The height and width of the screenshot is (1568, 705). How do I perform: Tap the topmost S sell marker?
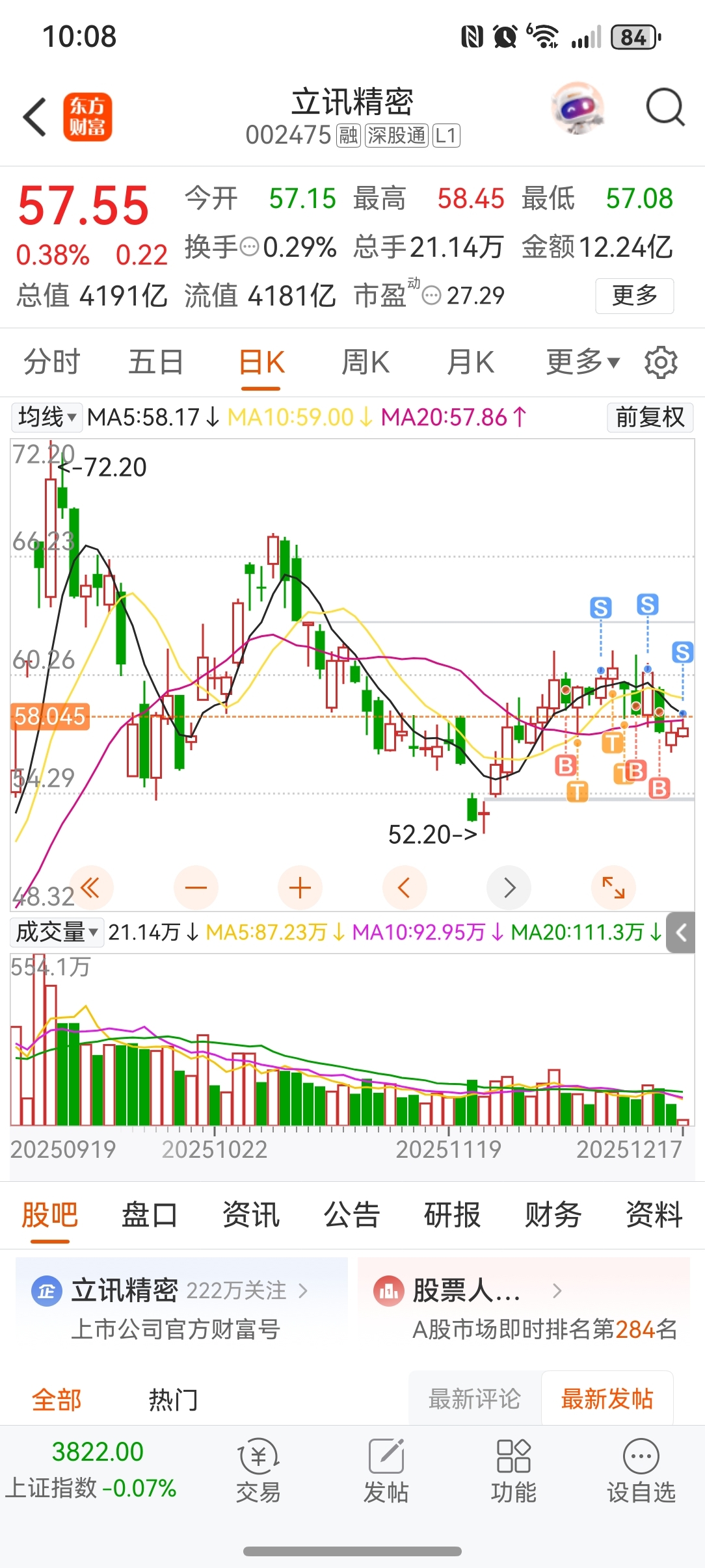(647, 605)
